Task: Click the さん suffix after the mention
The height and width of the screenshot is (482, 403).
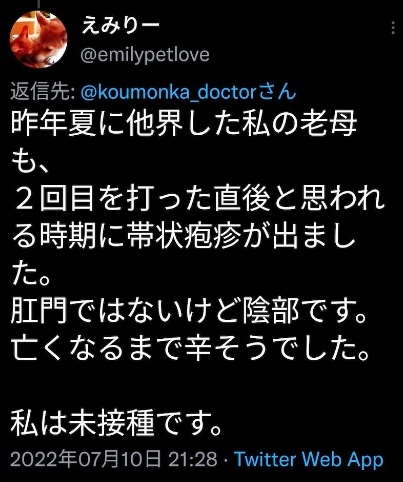Action: click(277, 92)
